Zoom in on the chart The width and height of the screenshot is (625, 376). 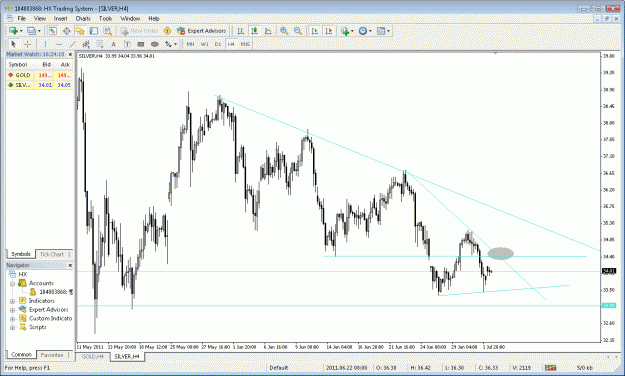tap(284, 31)
